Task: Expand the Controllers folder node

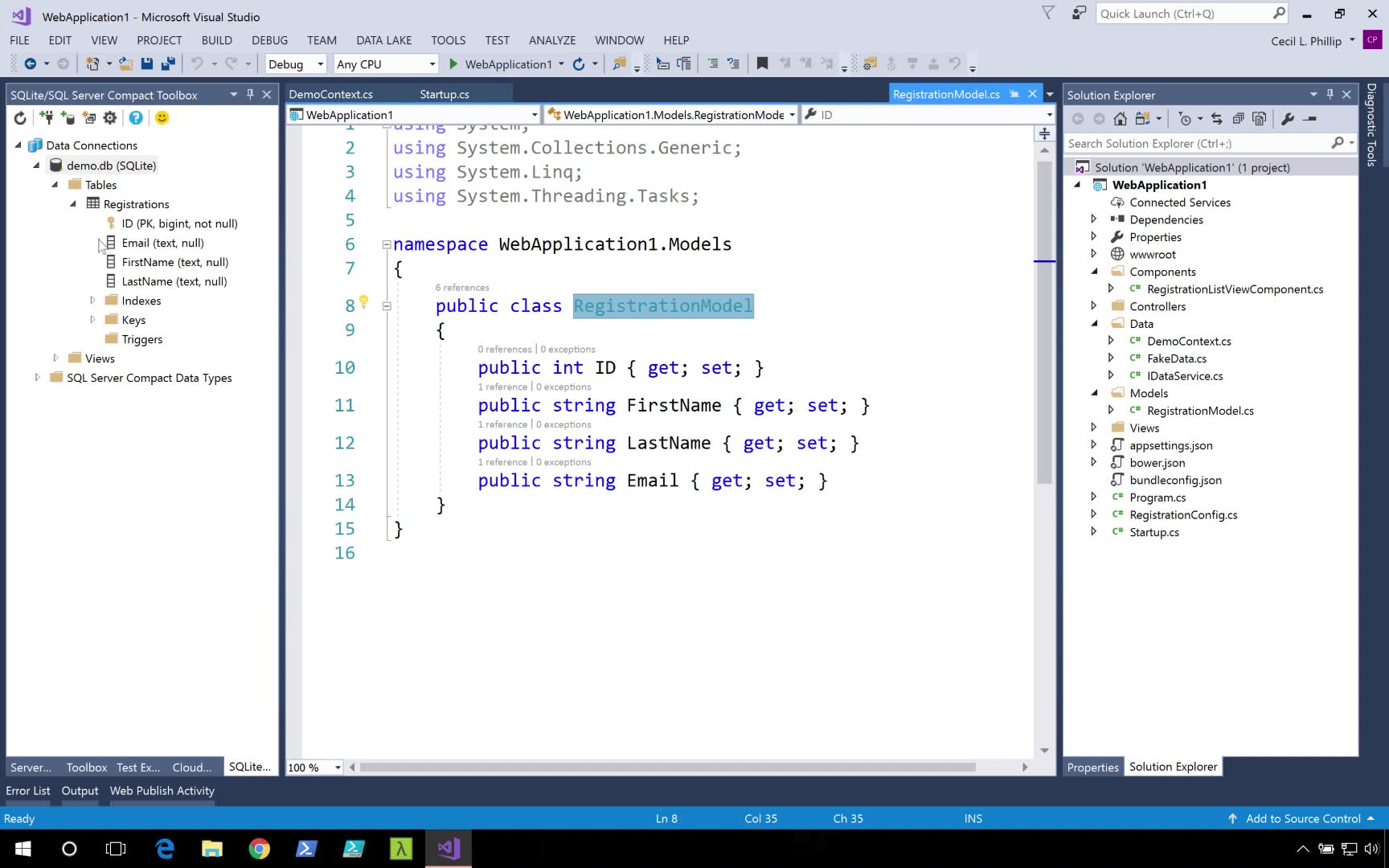Action: tap(1094, 306)
